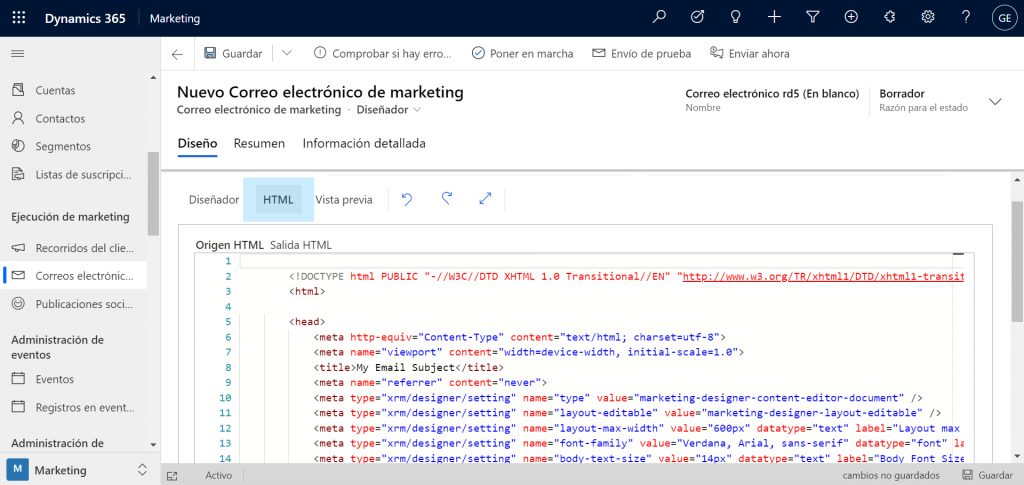This screenshot has height=485, width=1024.
Task: Open the Dynamics 365 app launcher grid
Action: [x=18, y=18]
